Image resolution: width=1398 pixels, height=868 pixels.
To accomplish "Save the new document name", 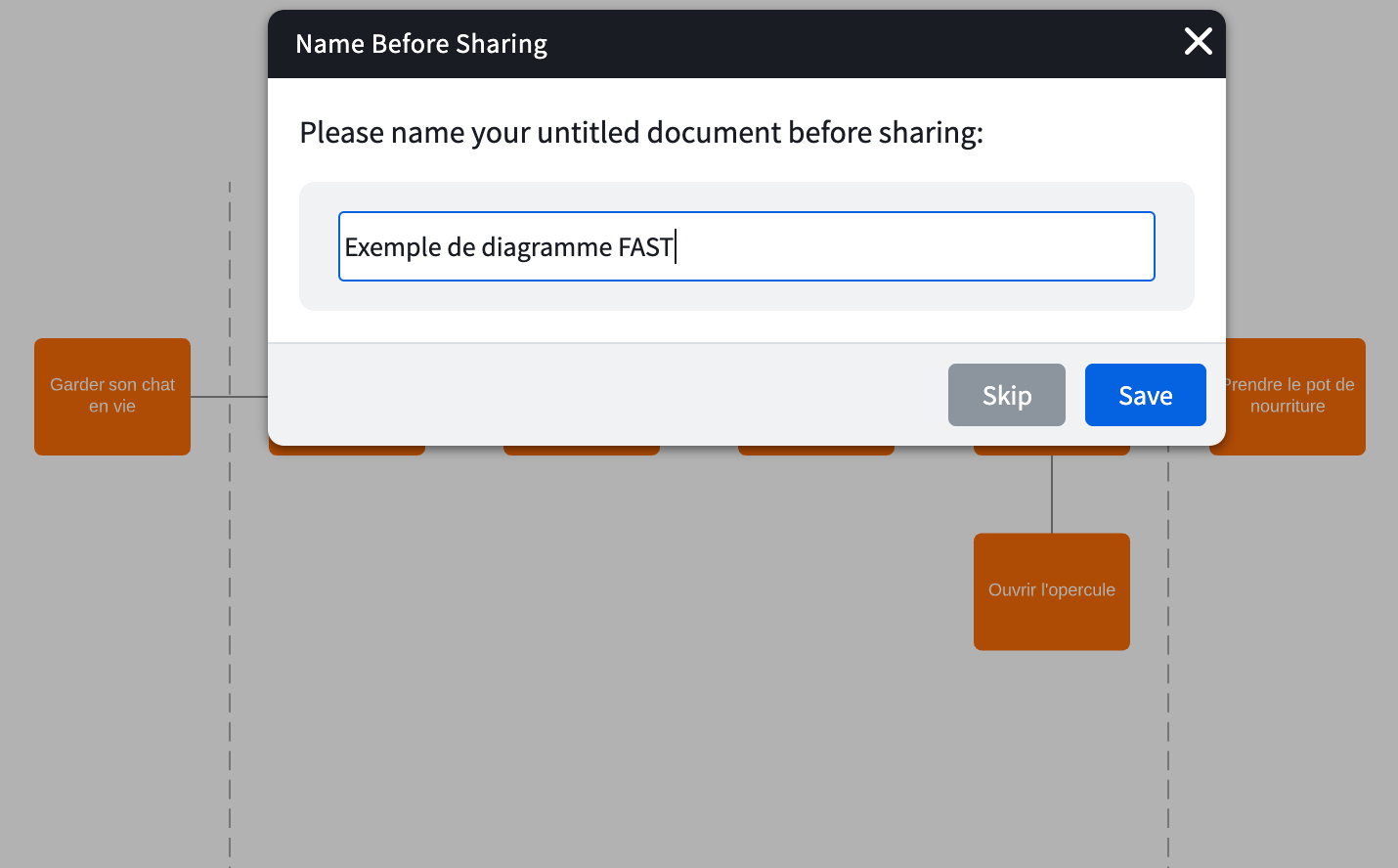I will pos(1145,395).
